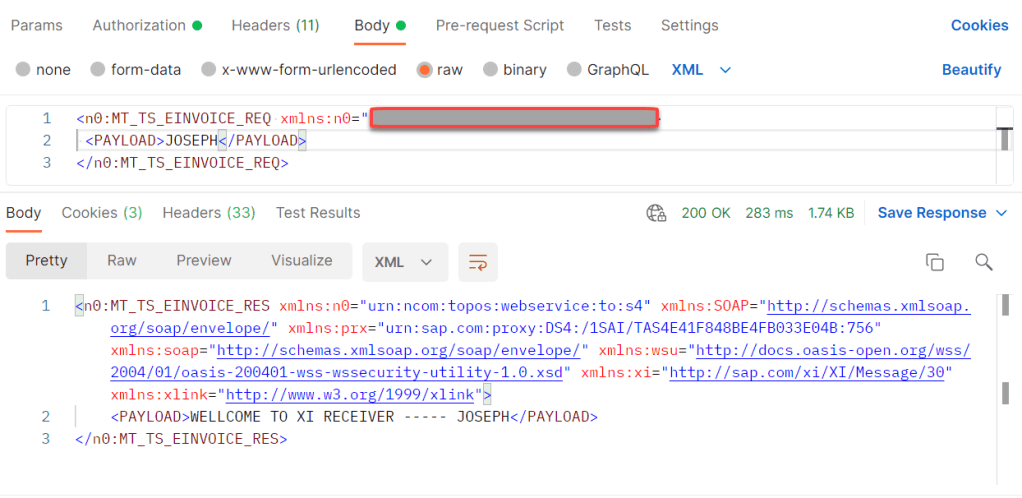Click the network globe icon
This screenshot has height=498, width=1022.
pos(656,213)
